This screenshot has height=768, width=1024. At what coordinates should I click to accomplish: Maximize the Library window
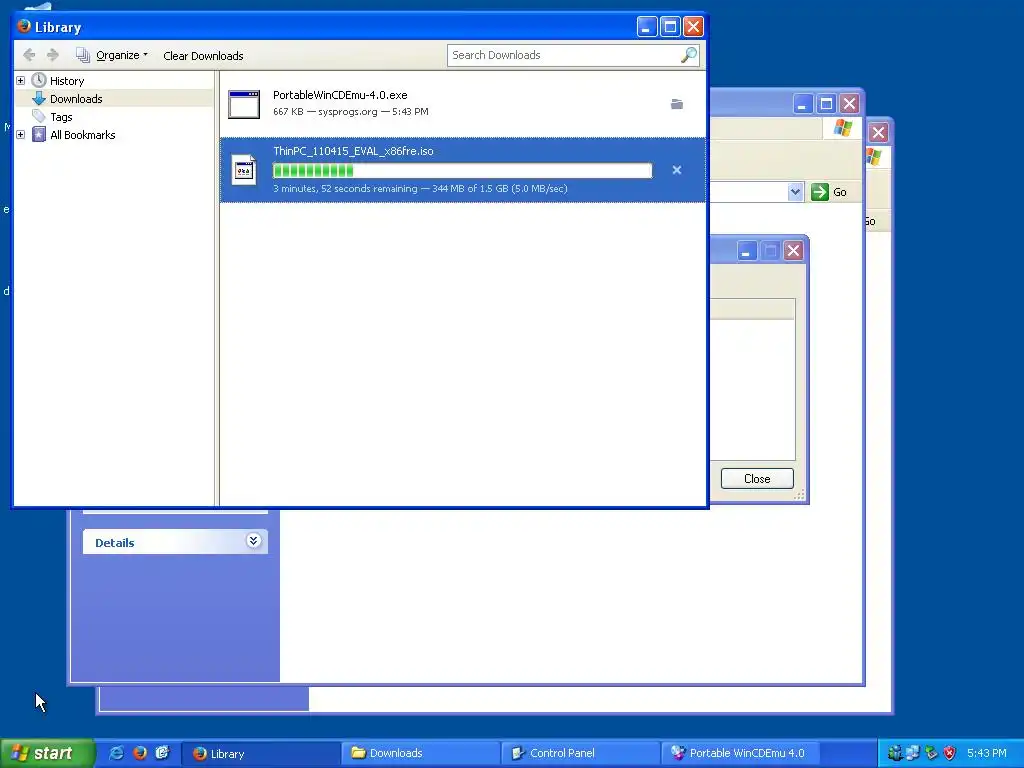[x=670, y=27]
